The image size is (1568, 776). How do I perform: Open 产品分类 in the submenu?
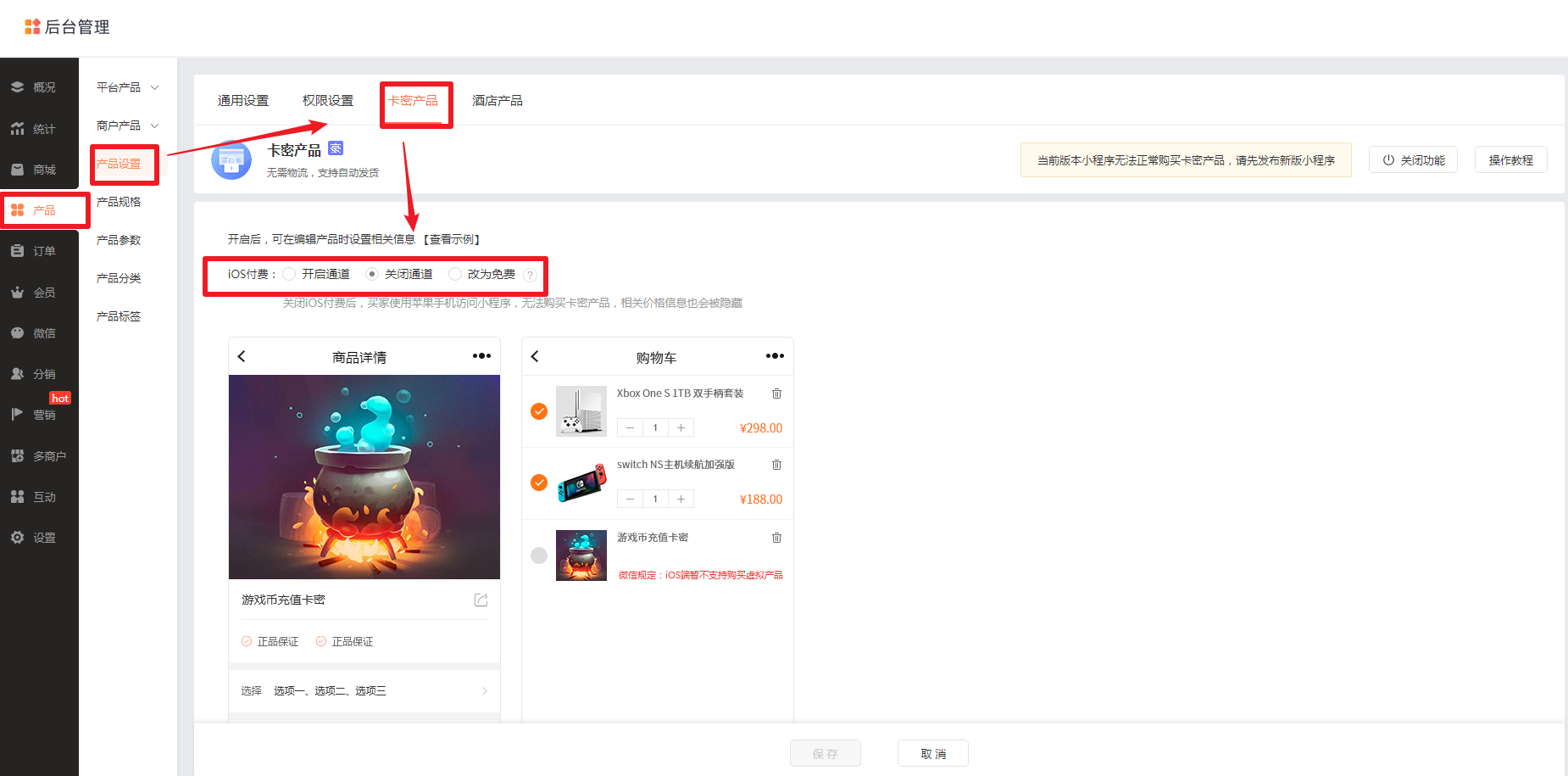click(x=119, y=278)
